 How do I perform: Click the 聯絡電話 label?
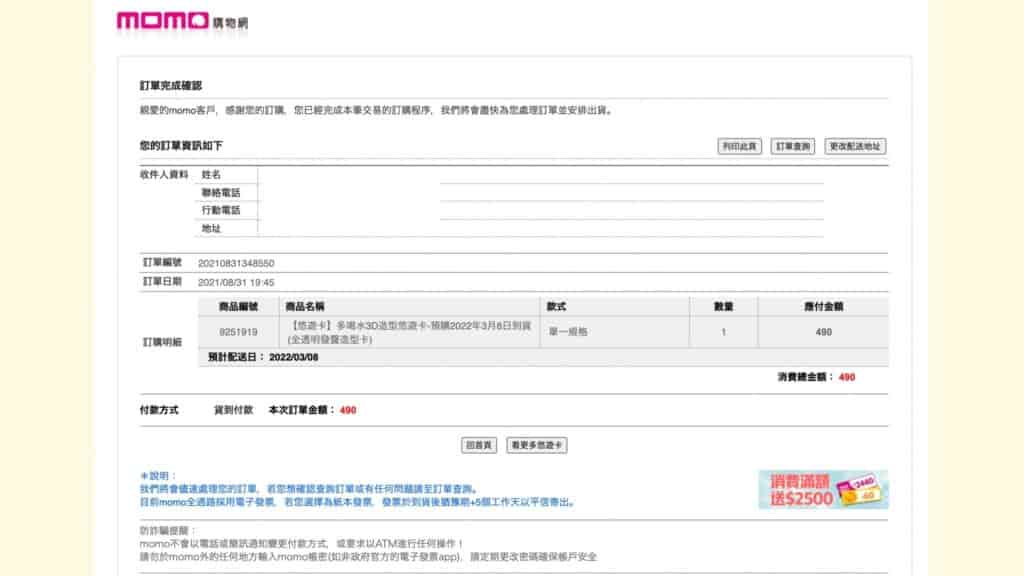(x=221, y=192)
